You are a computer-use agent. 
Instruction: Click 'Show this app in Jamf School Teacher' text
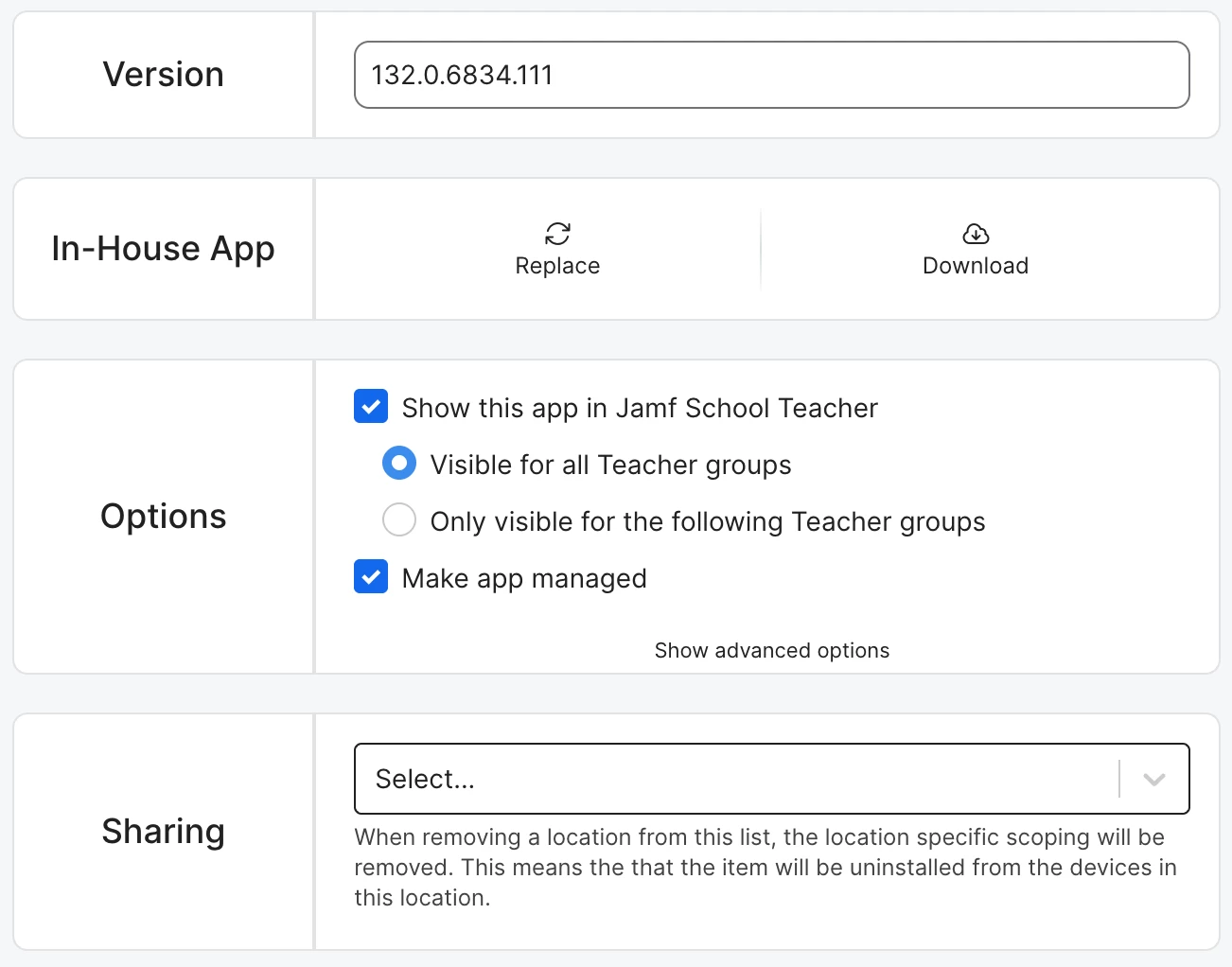click(640, 408)
